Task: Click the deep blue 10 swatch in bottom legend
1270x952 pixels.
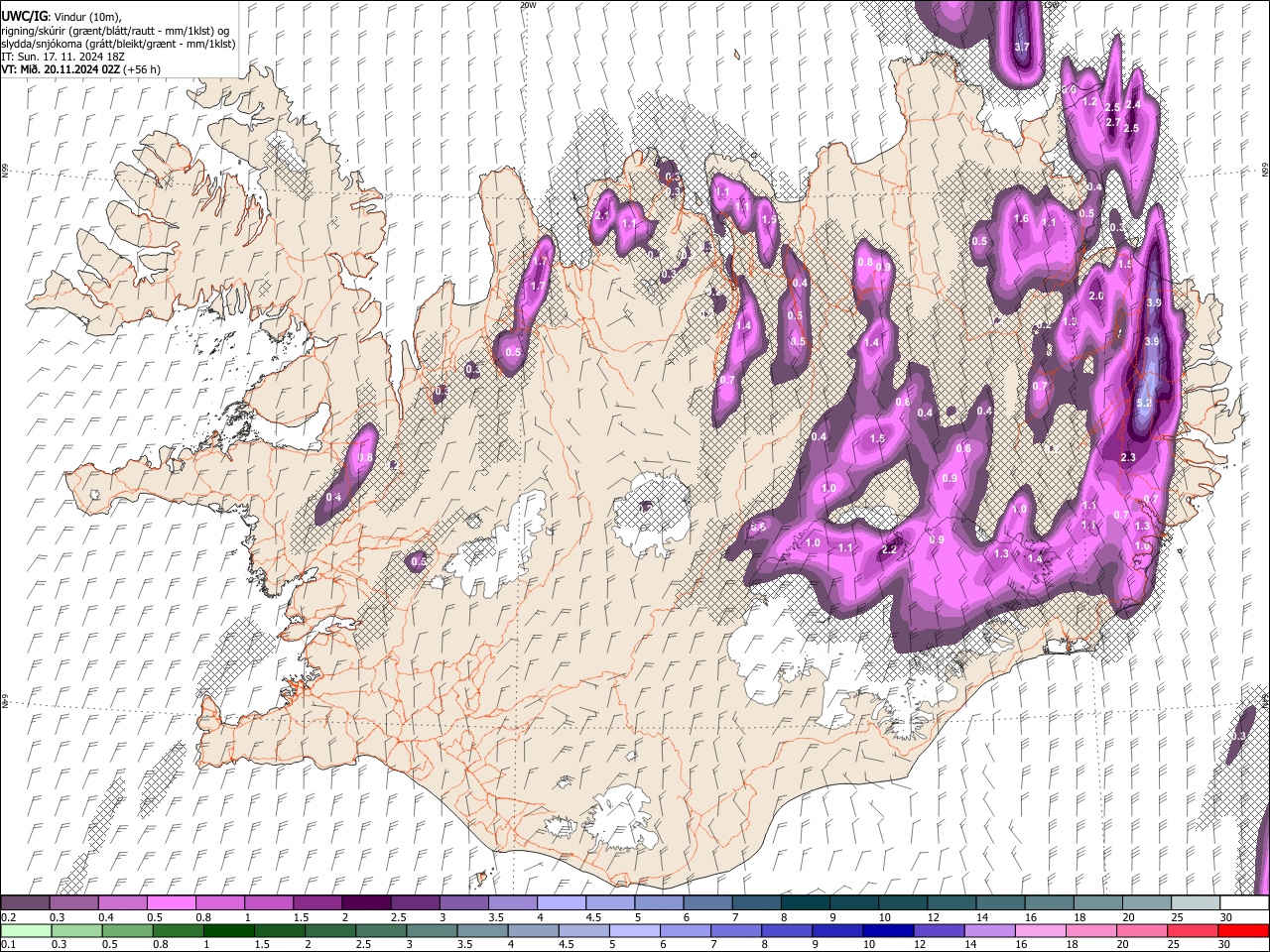Action: (x=887, y=930)
